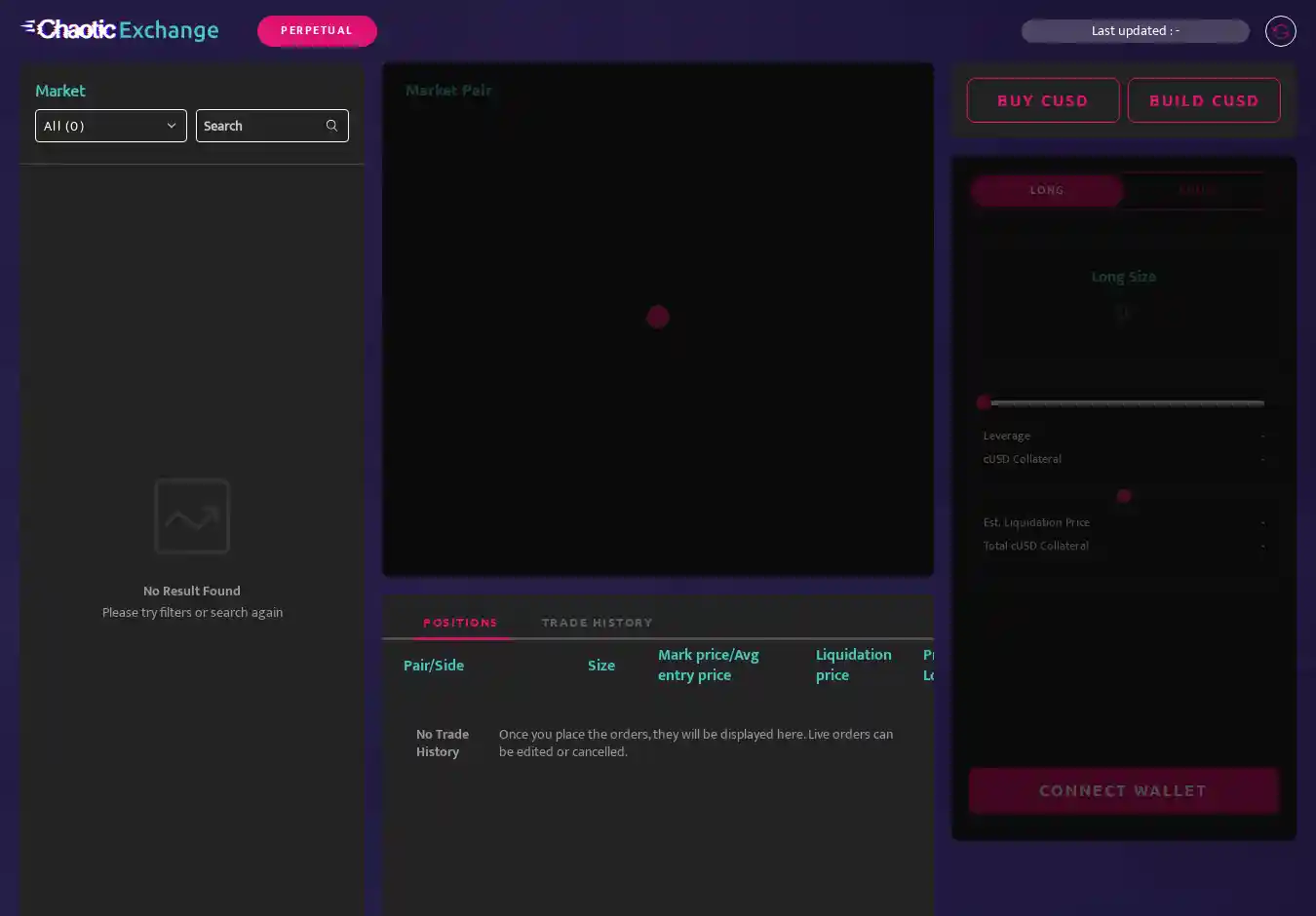
Task: Click the Last updated status pill
Action: (x=1135, y=31)
